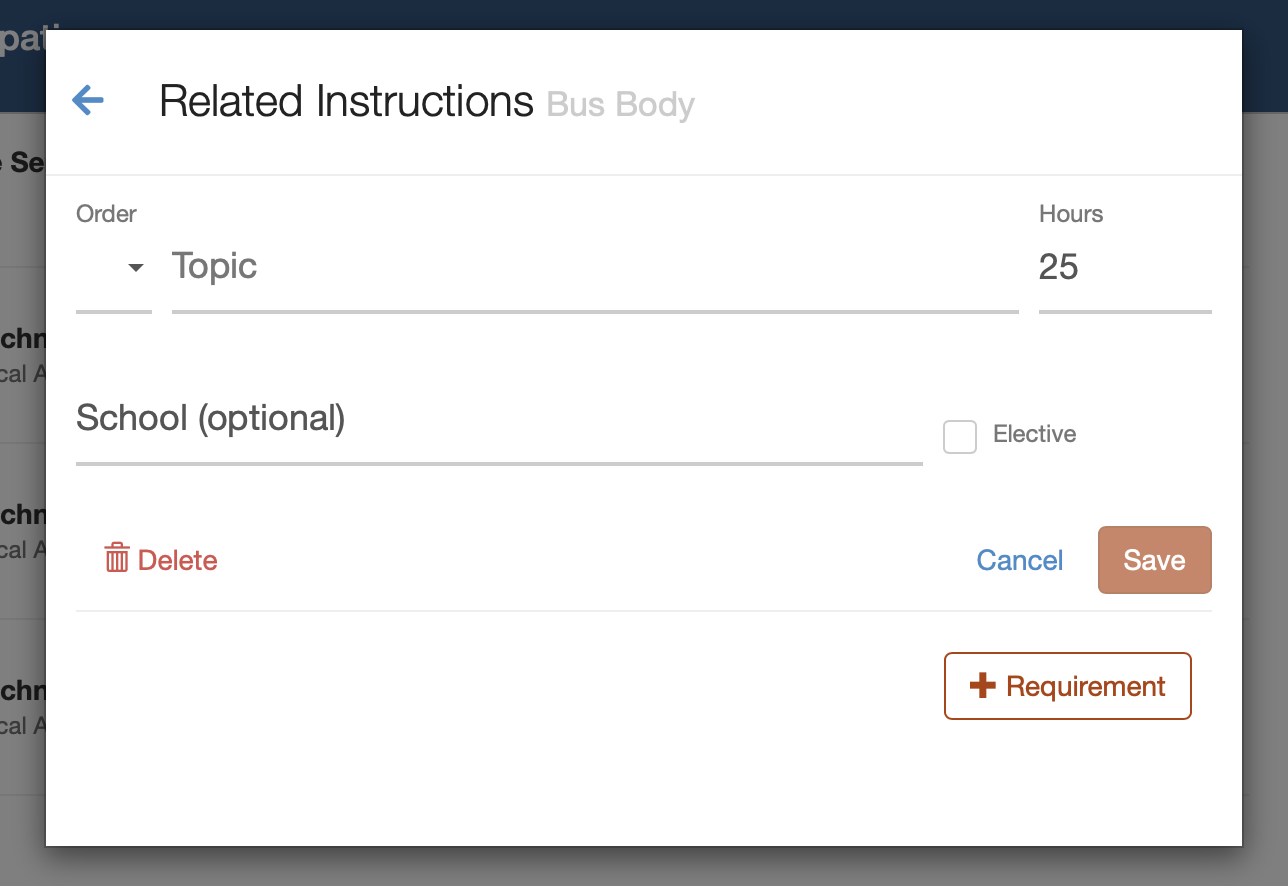The width and height of the screenshot is (1288, 886).
Task: Click the red trash can icon
Action: (x=117, y=558)
